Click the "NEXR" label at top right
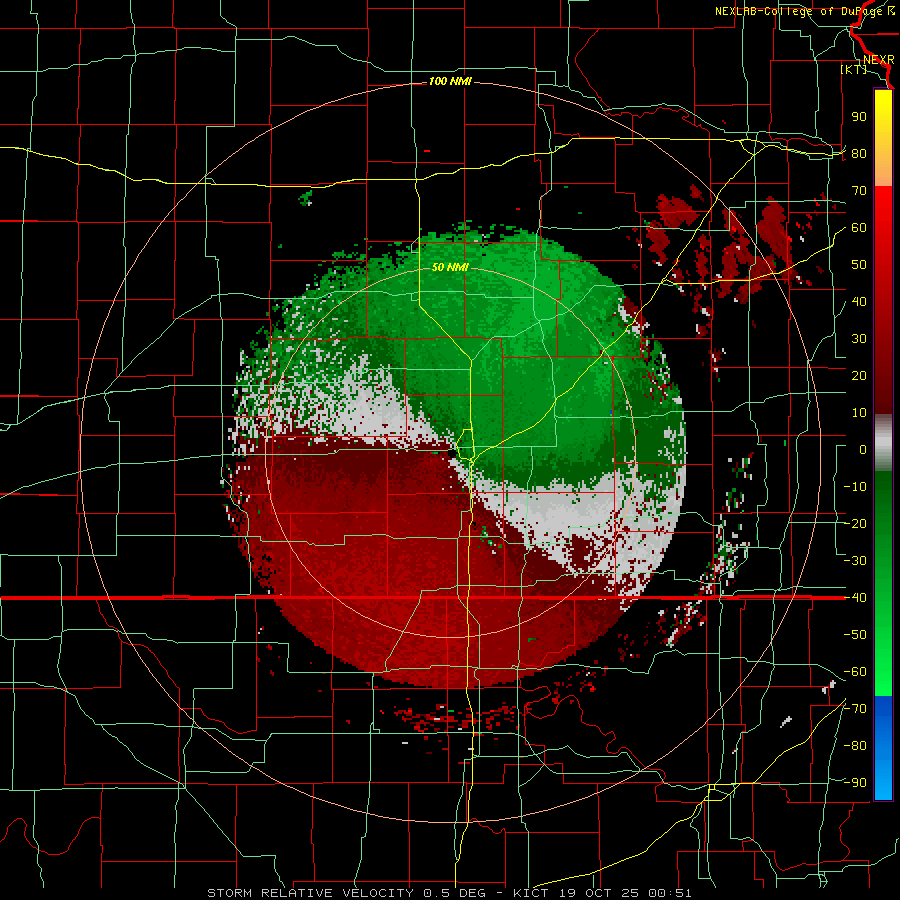The height and width of the screenshot is (900, 900). point(879,60)
